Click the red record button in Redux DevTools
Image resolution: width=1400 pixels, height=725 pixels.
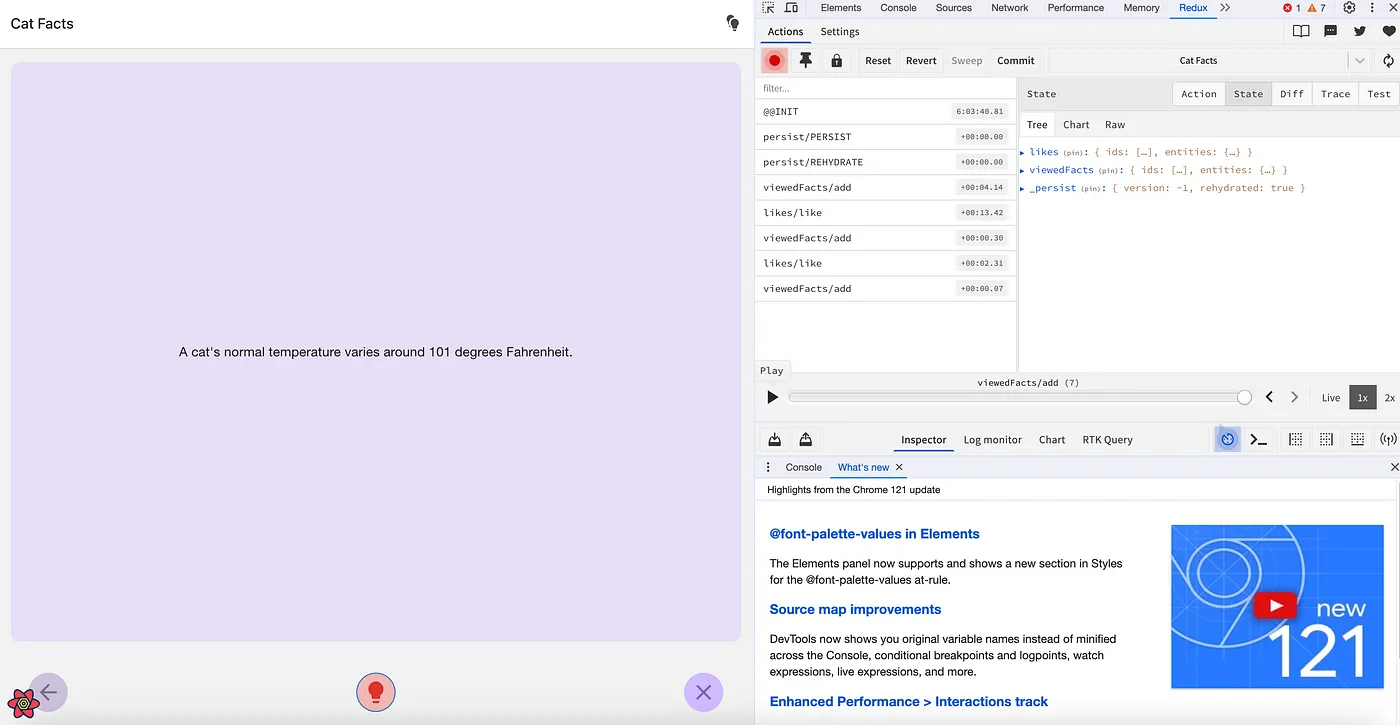coord(774,61)
